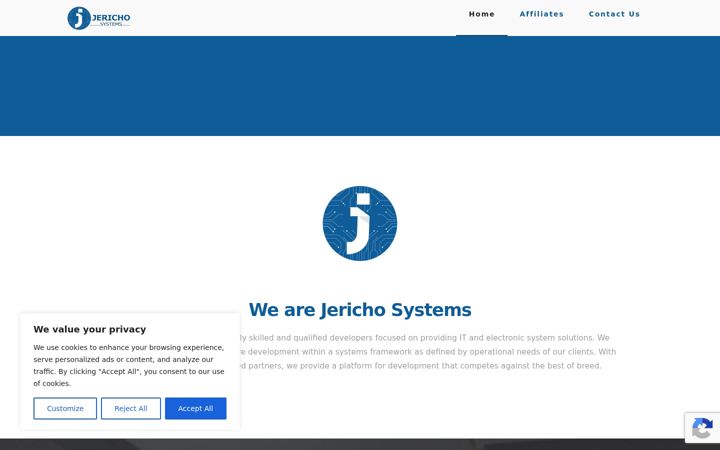Click Customize in the cookie banner
720x450 pixels.
pos(65,408)
